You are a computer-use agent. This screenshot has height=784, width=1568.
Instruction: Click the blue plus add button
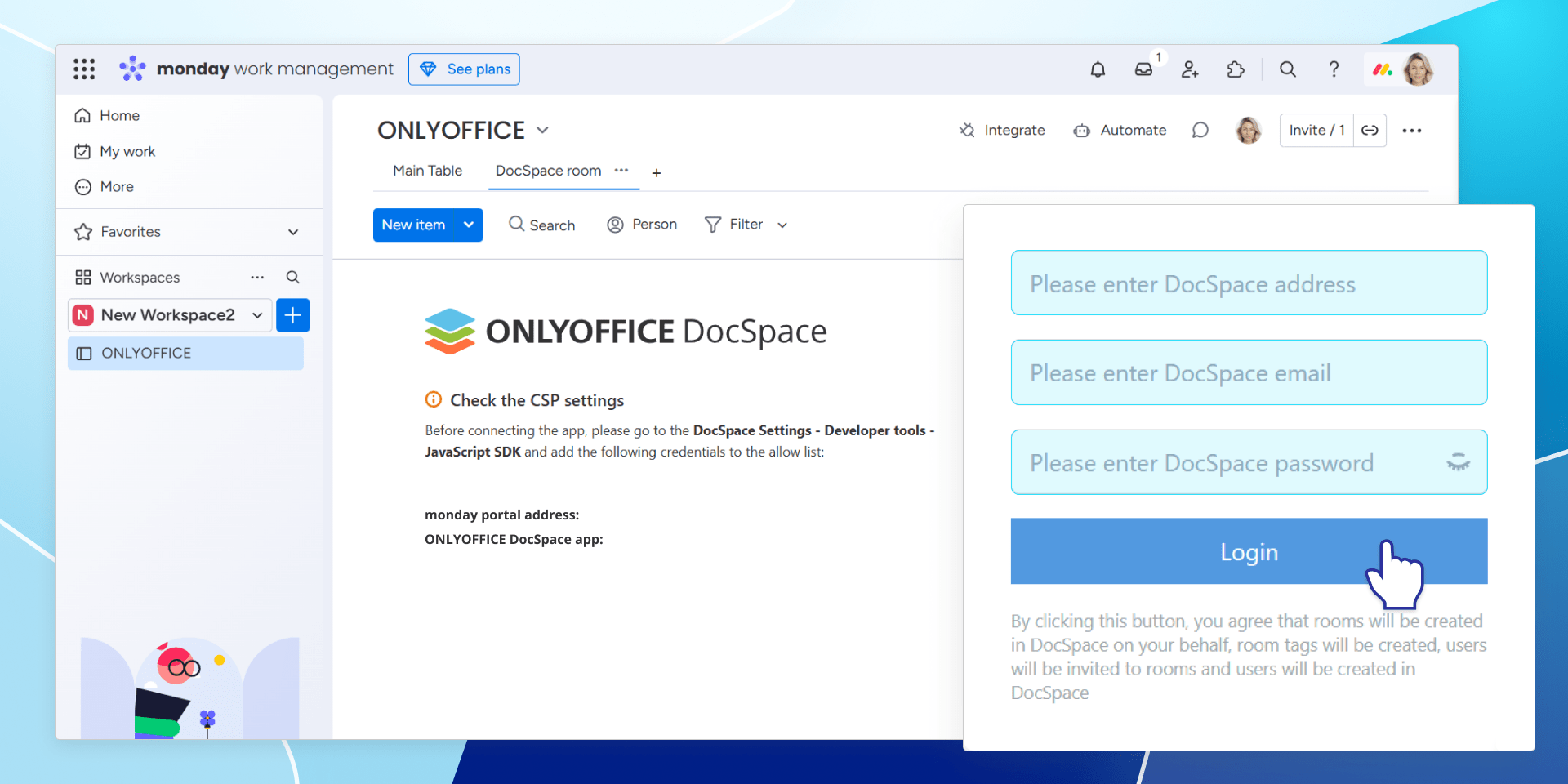coord(293,315)
